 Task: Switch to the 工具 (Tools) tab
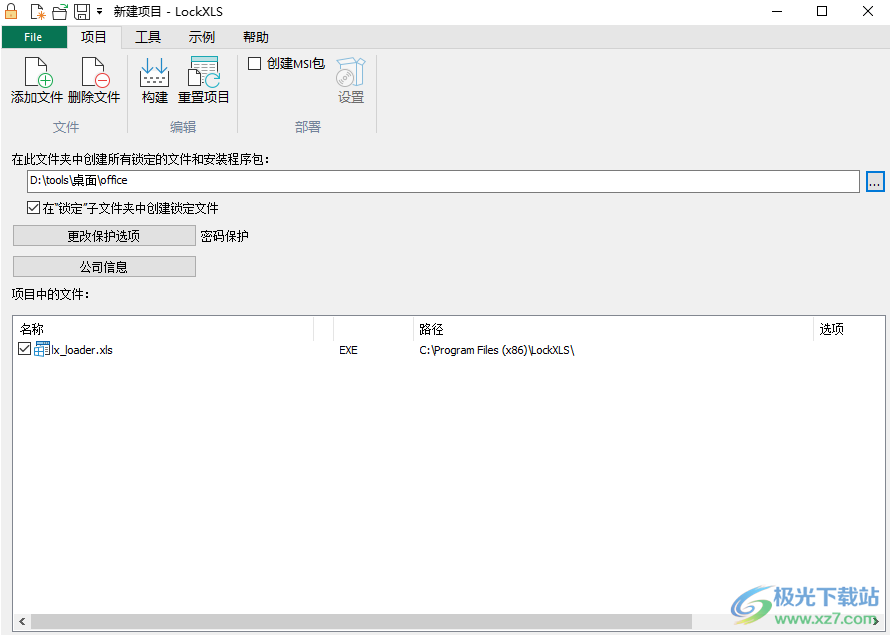coord(148,37)
